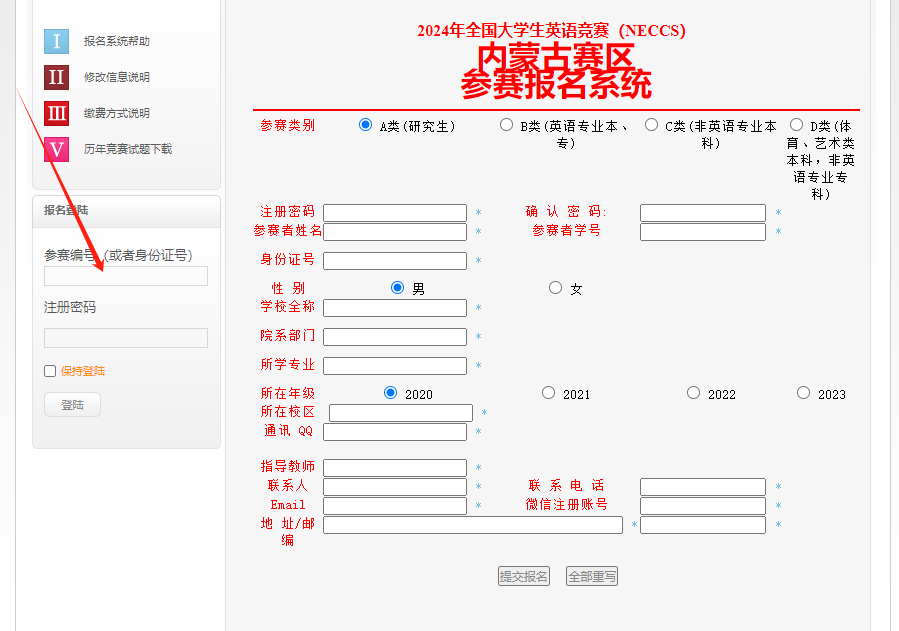Choose the 2022 grade radio button
This screenshot has height=631, width=899.
coord(694,393)
